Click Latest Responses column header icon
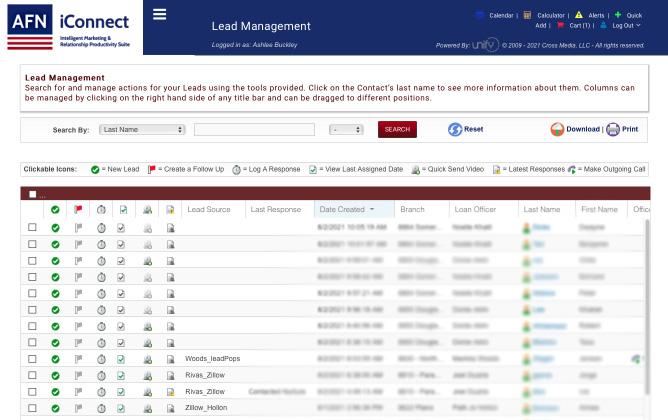 170,210
